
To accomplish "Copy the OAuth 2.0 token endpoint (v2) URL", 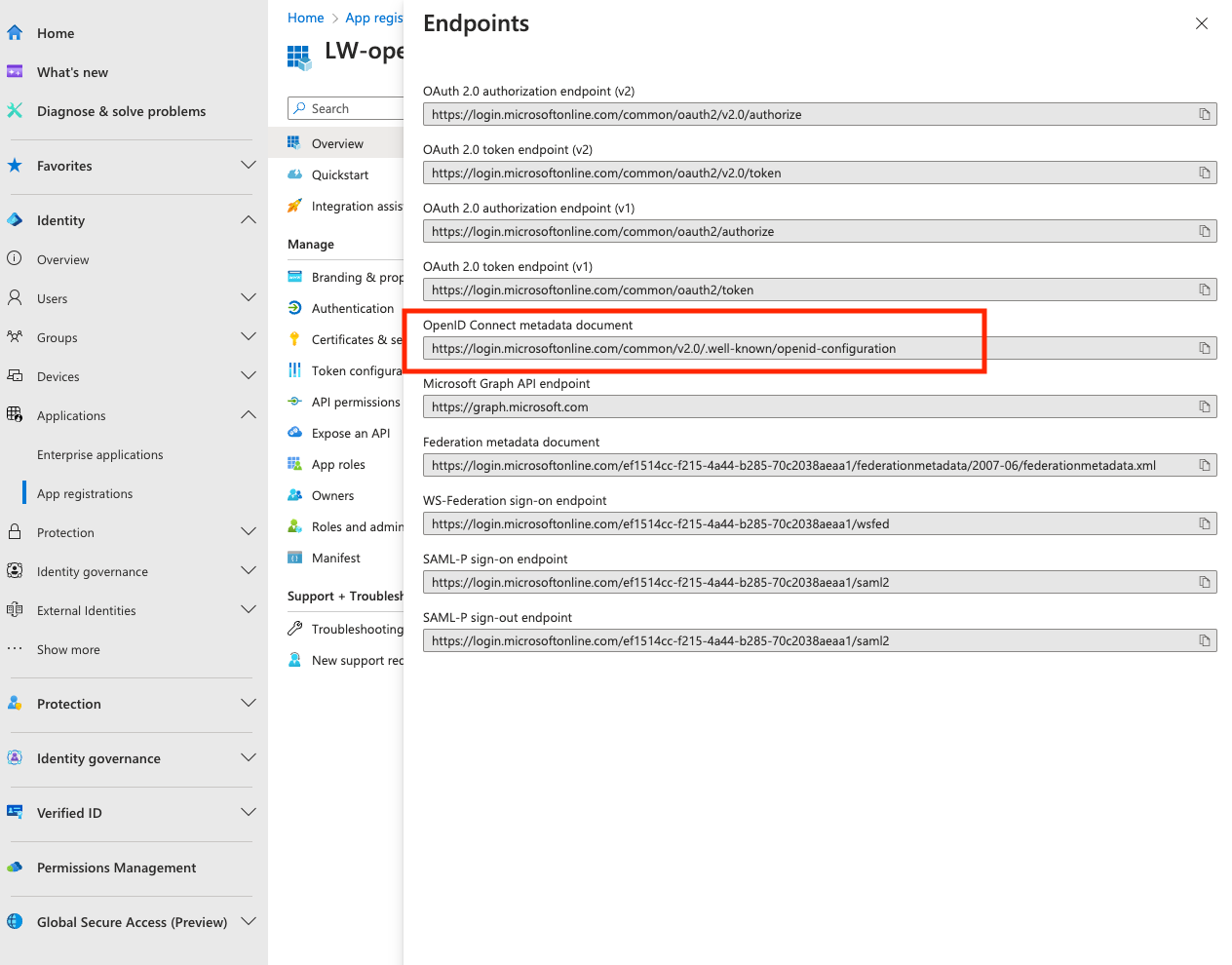I will coord(1205,173).
